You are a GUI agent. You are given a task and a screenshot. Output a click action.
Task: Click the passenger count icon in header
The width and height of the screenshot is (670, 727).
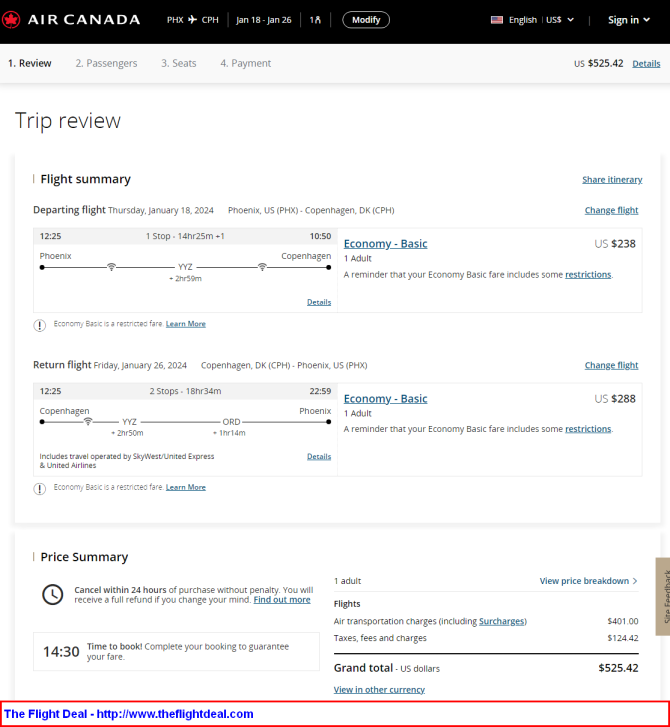pos(315,20)
